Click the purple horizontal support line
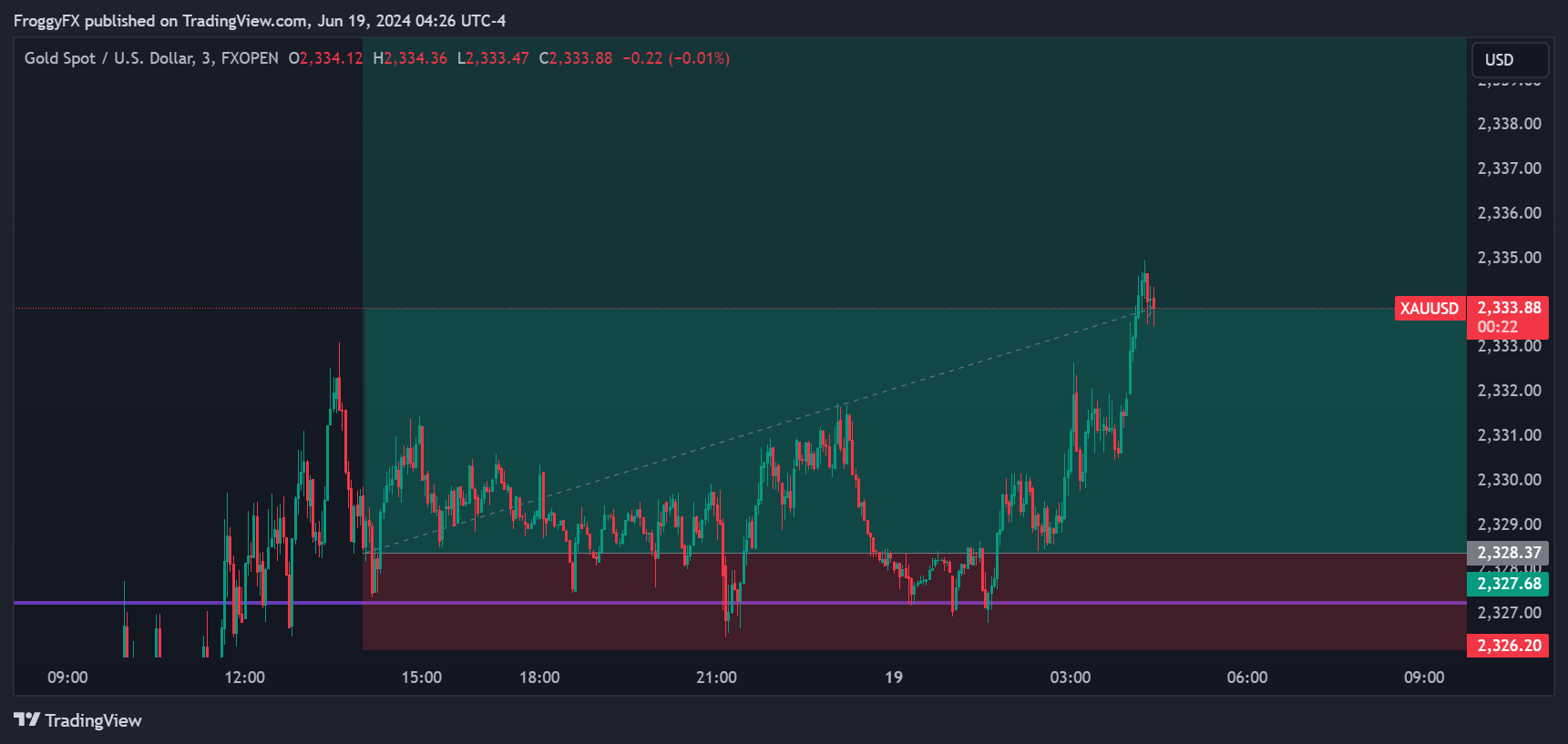 740,603
